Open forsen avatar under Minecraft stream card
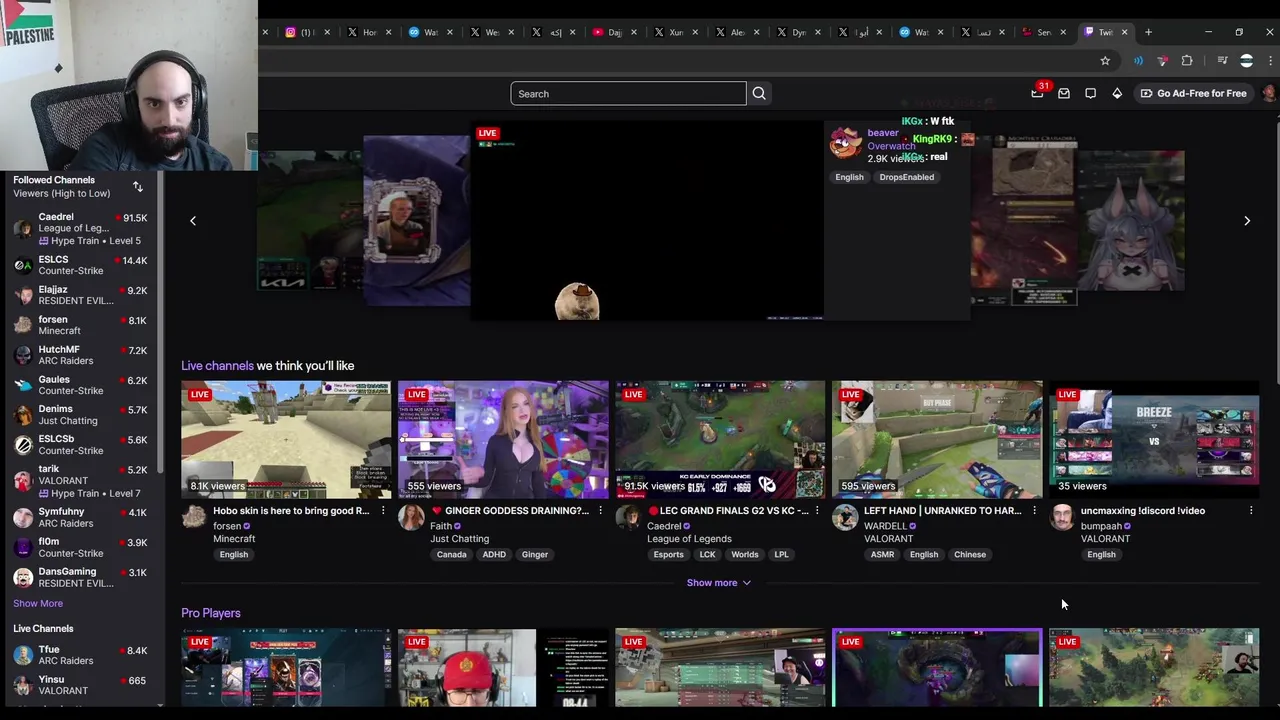Screen dimensions: 1280x720 194,517
